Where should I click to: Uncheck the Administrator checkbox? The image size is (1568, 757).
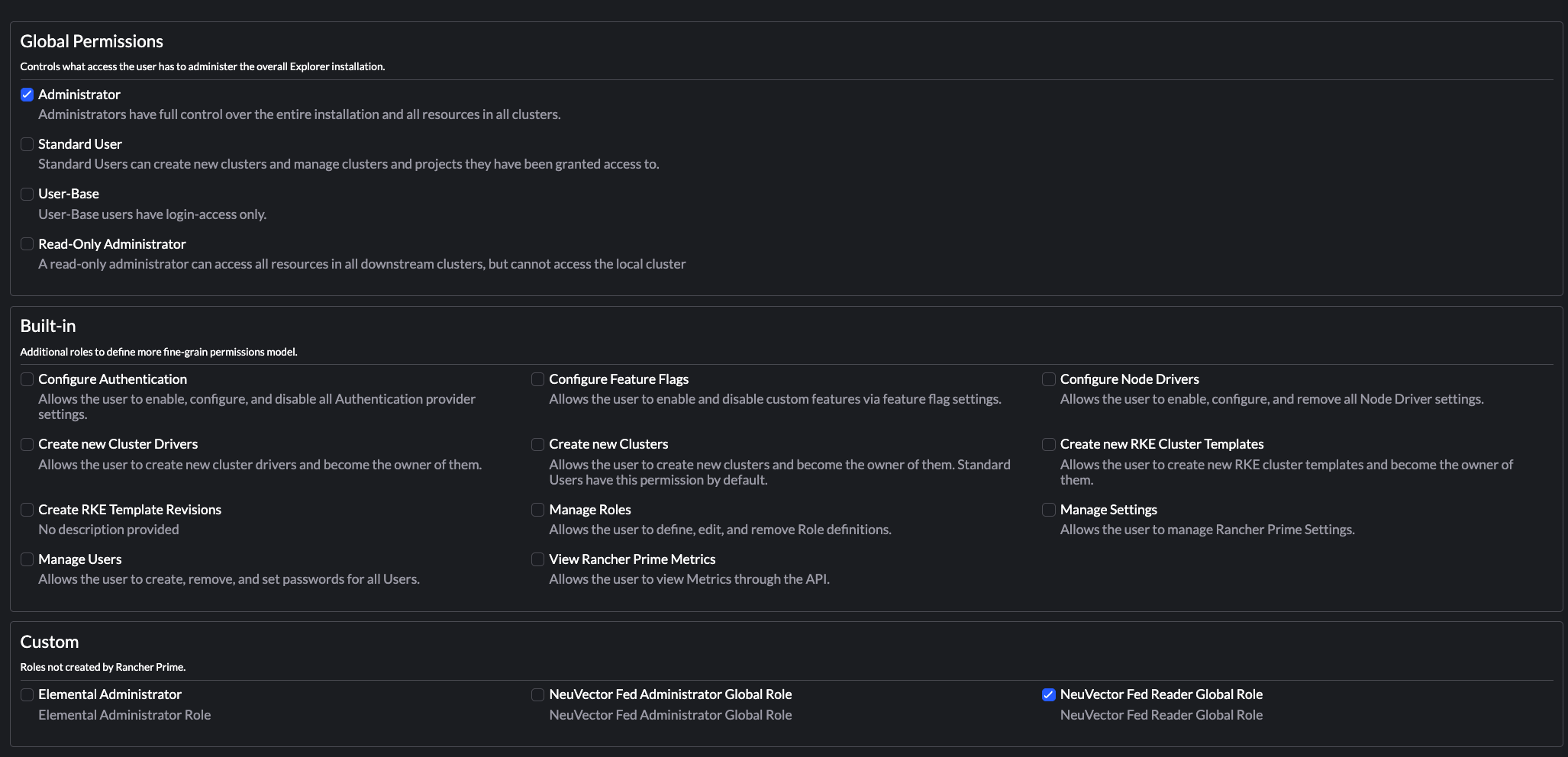pyautogui.click(x=27, y=95)
